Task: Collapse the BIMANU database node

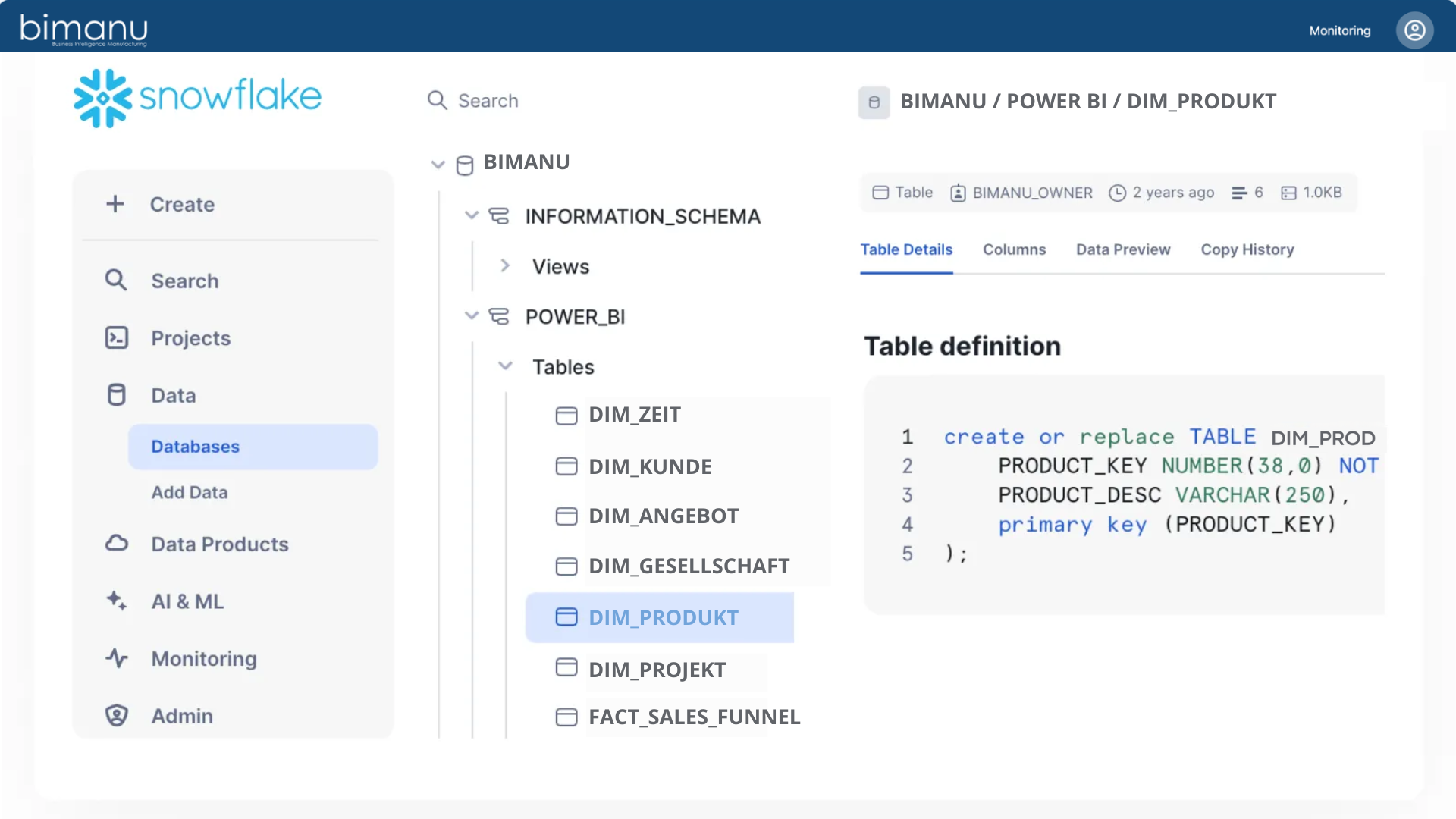Action: (x=438, y=165)
